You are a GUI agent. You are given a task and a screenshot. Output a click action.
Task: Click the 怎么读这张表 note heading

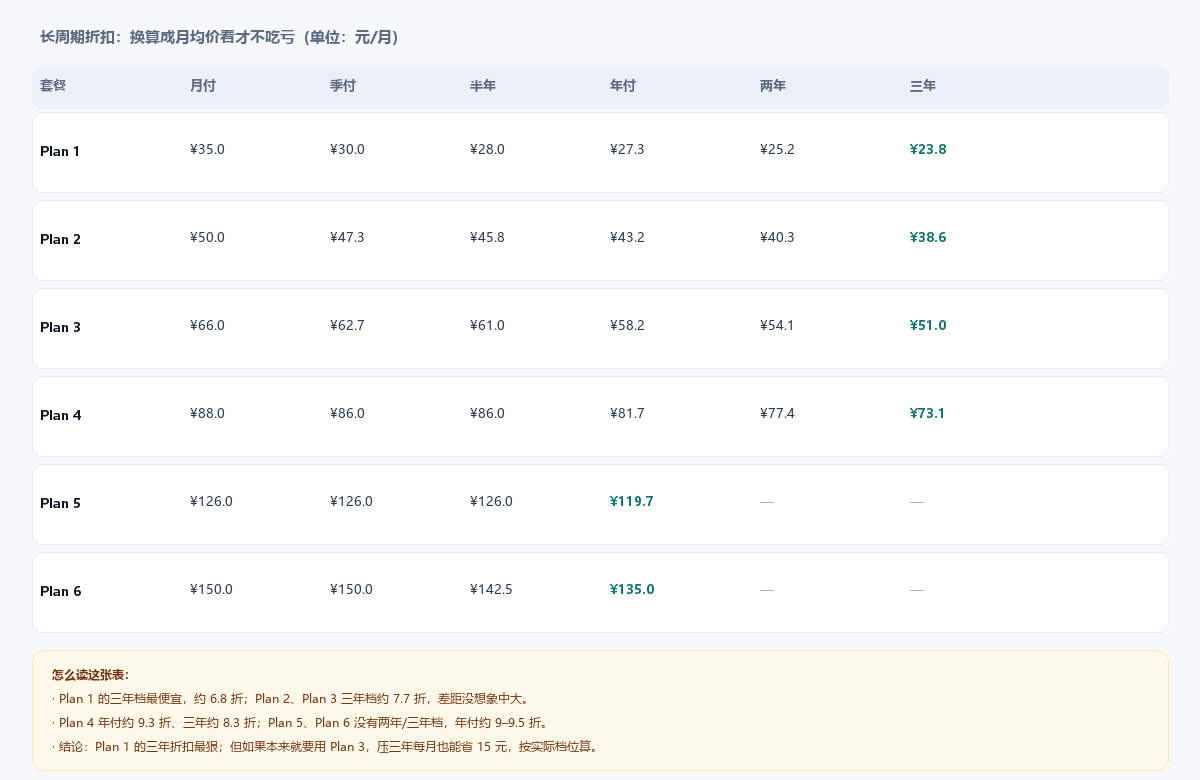(x=90, y=675)
